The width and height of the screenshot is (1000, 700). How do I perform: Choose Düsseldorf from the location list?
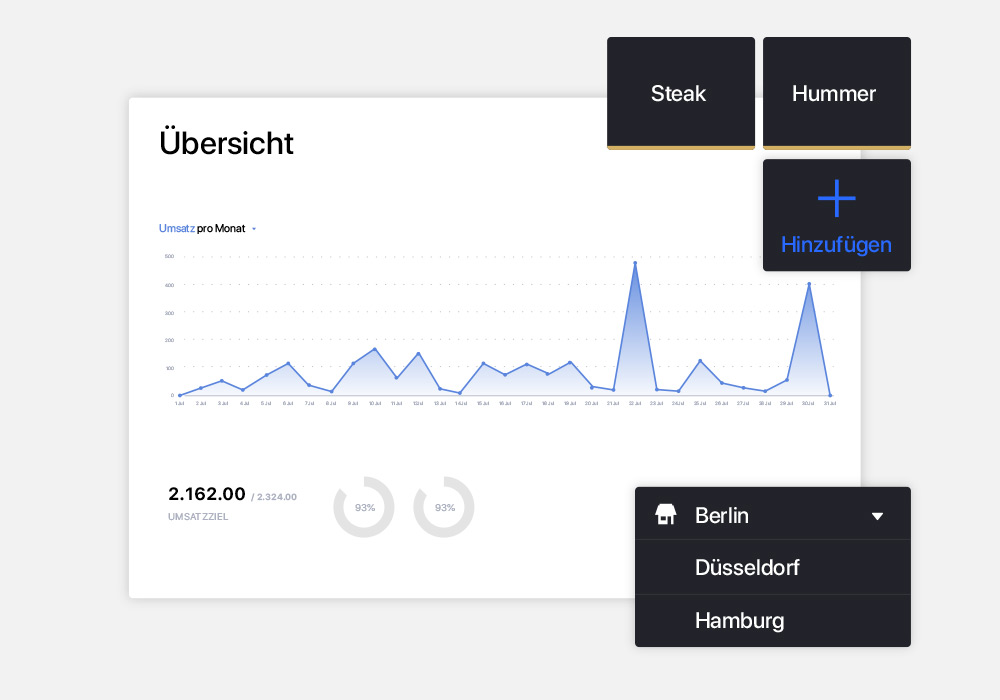772,567
